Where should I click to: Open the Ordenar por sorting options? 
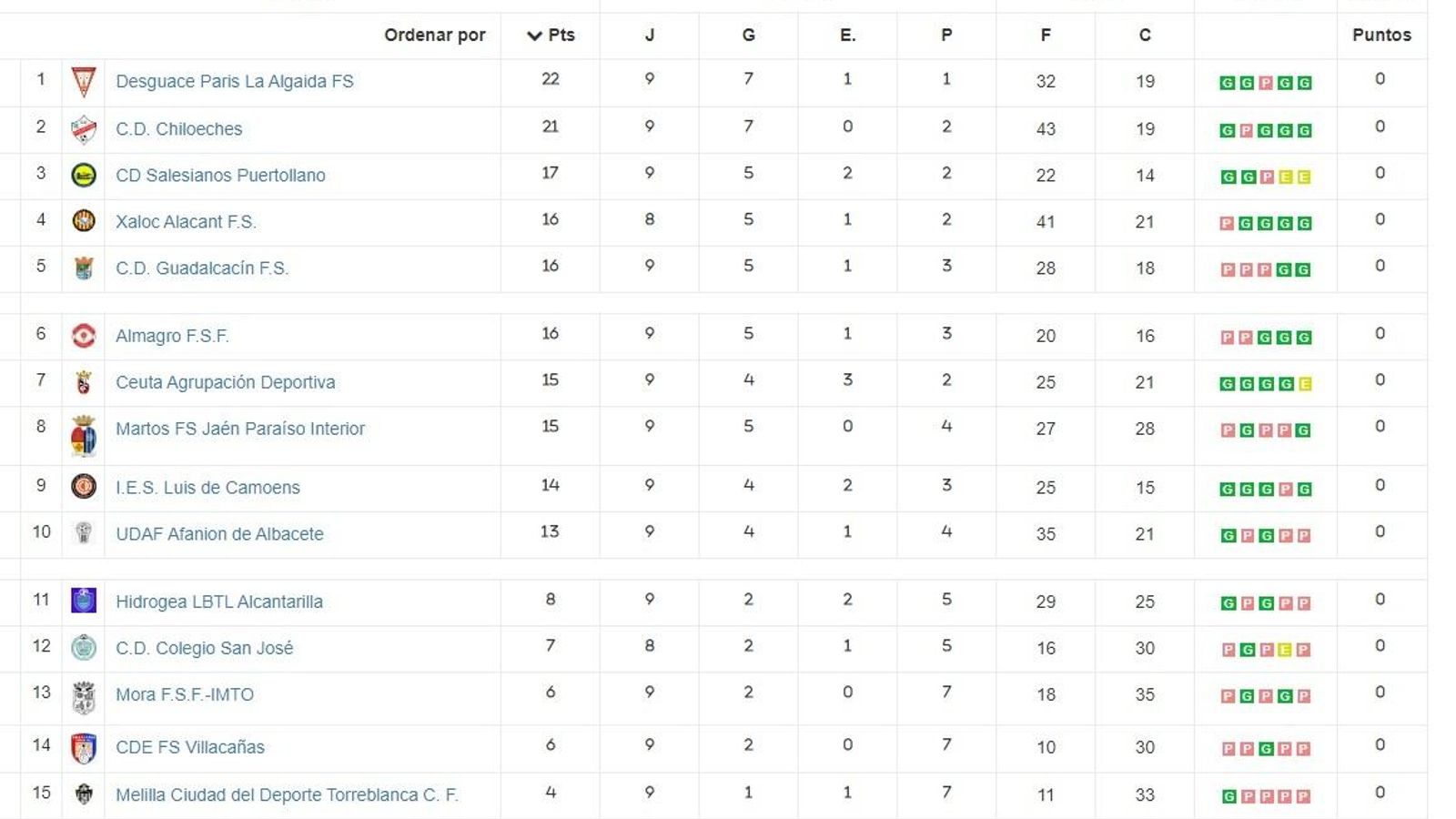pos(436,35)
